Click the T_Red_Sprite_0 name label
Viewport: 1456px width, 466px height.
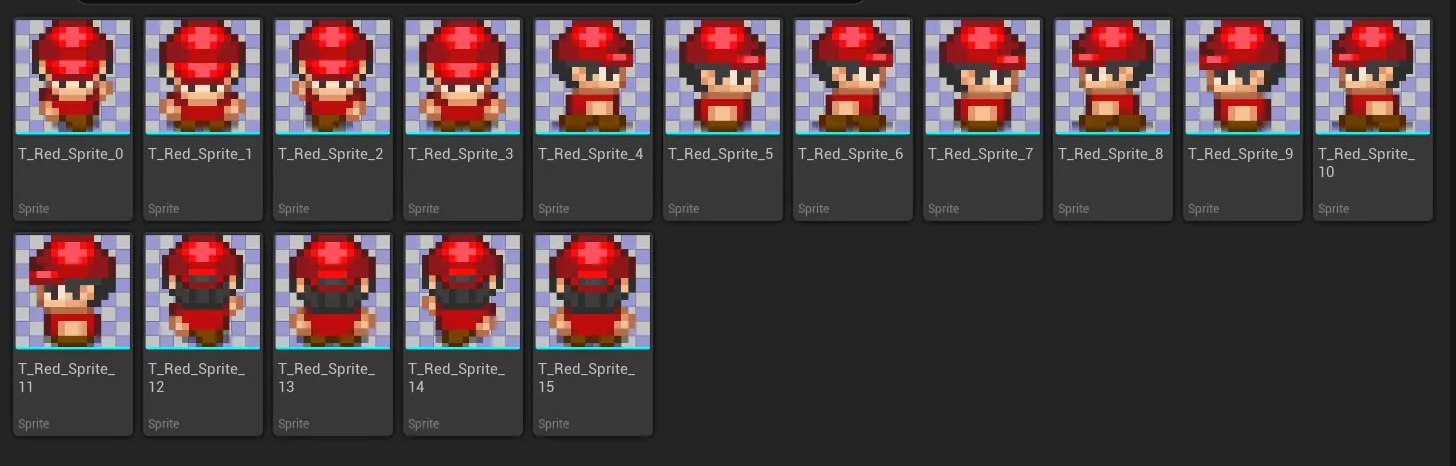click(71, 154)
